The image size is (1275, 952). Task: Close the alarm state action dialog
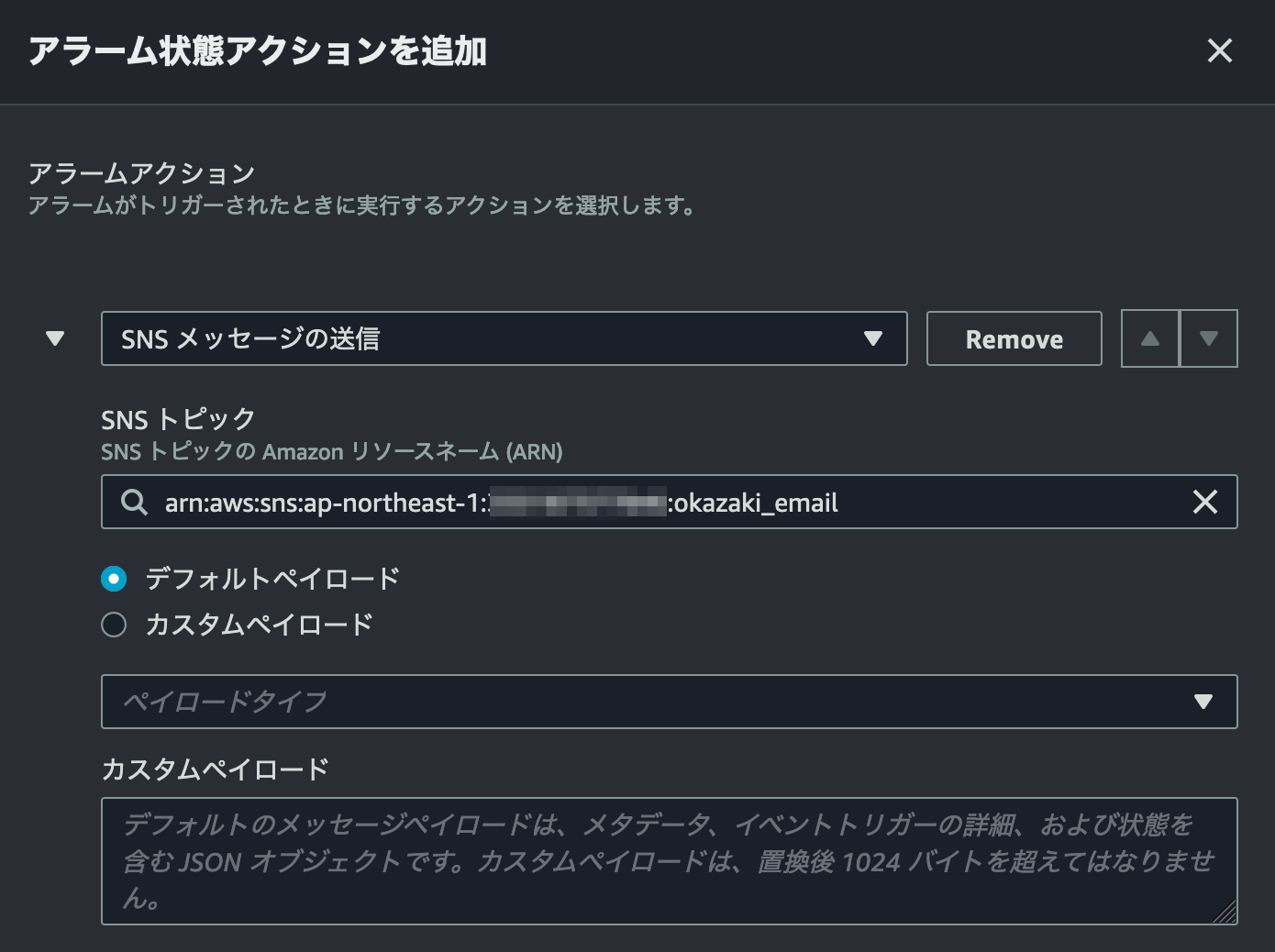coord(1219,50)
